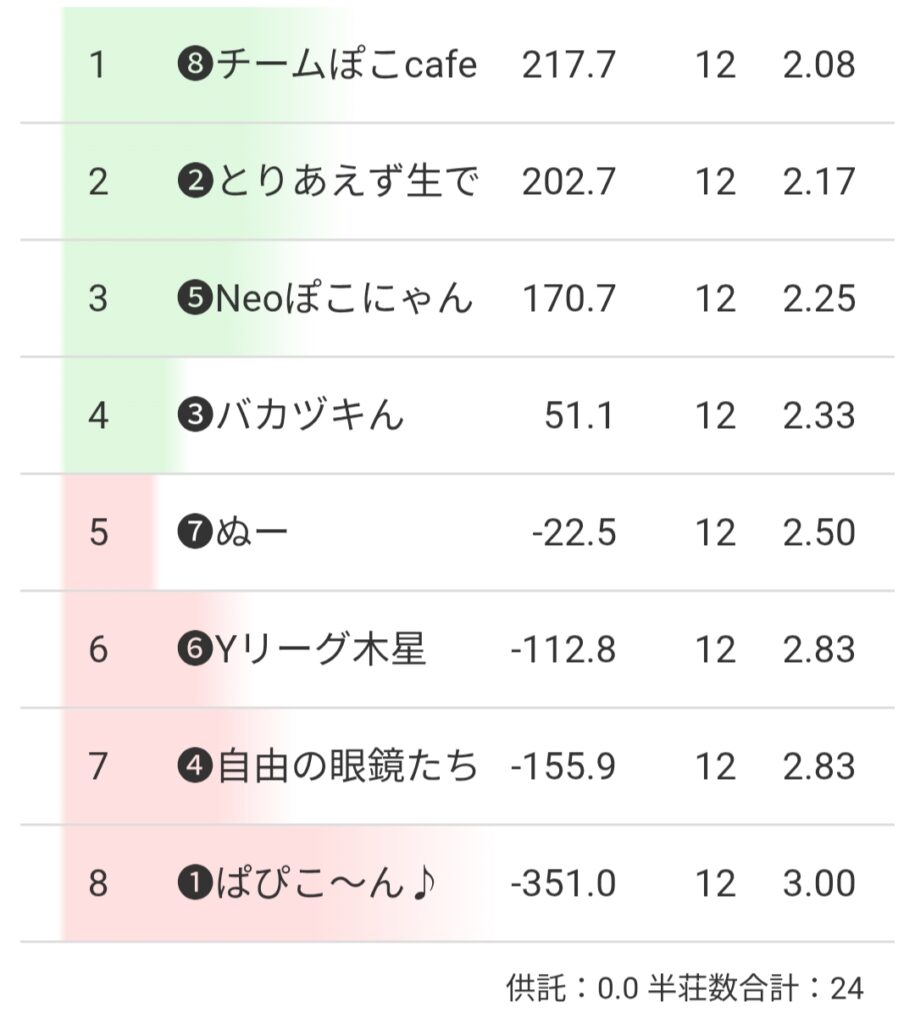Click the circled 2 icon beside とりあえず生で
This screenshot has height=1024, width=915.
[x=194, y=182]
